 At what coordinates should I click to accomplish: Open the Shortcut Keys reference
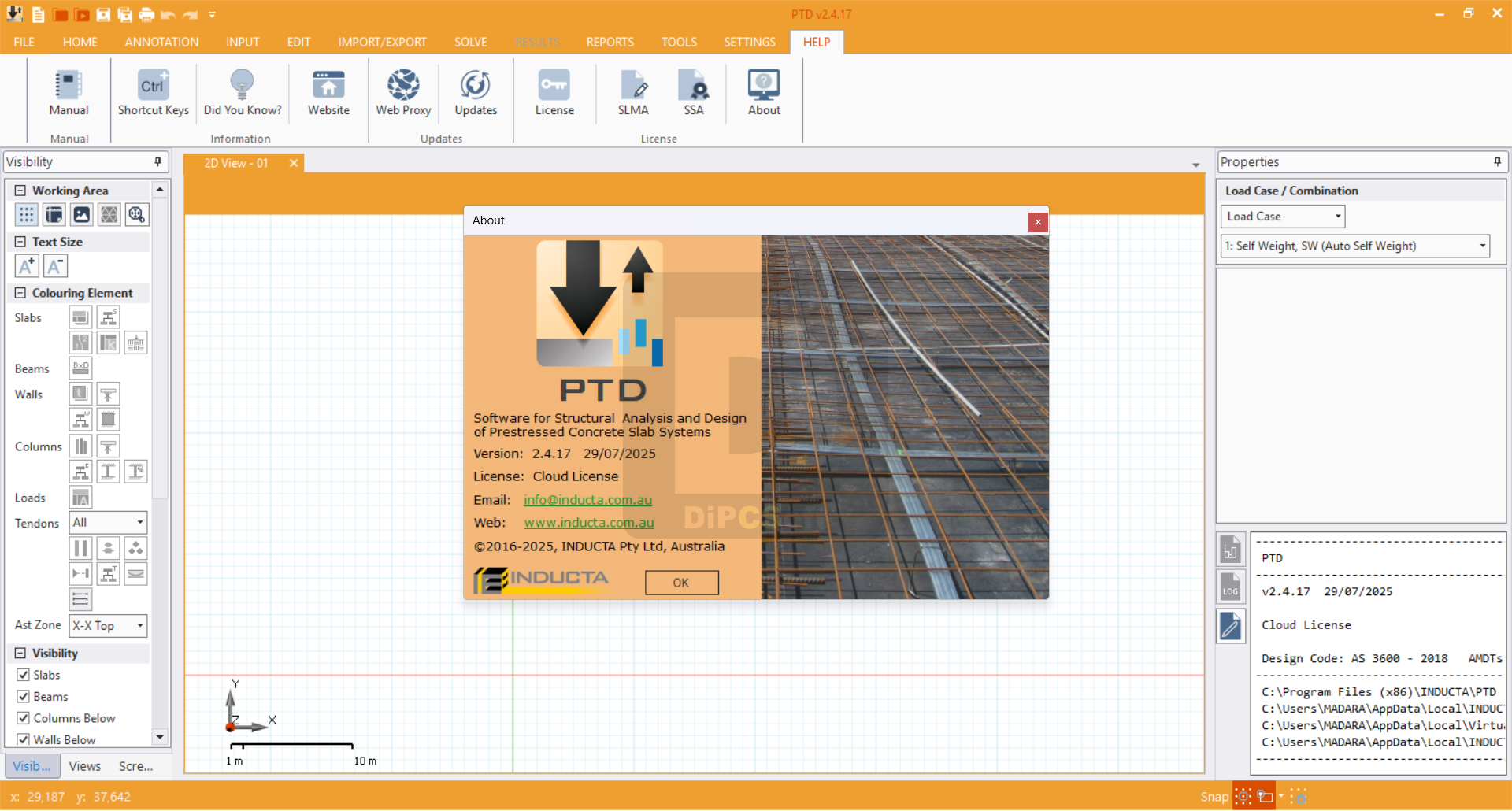pyautogui.click(x=153, y=93)
